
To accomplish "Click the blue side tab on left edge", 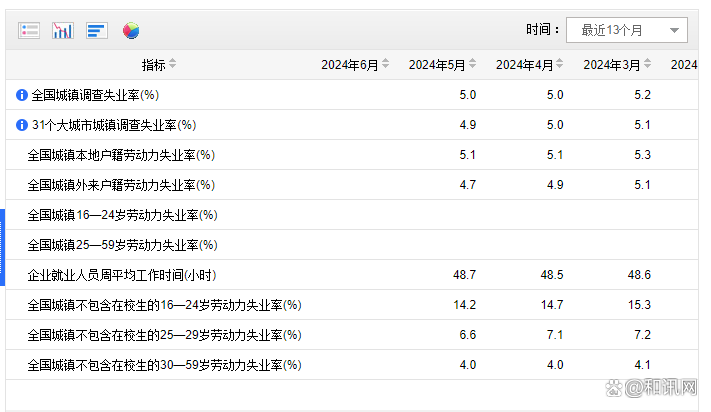I will click(2, 247).
